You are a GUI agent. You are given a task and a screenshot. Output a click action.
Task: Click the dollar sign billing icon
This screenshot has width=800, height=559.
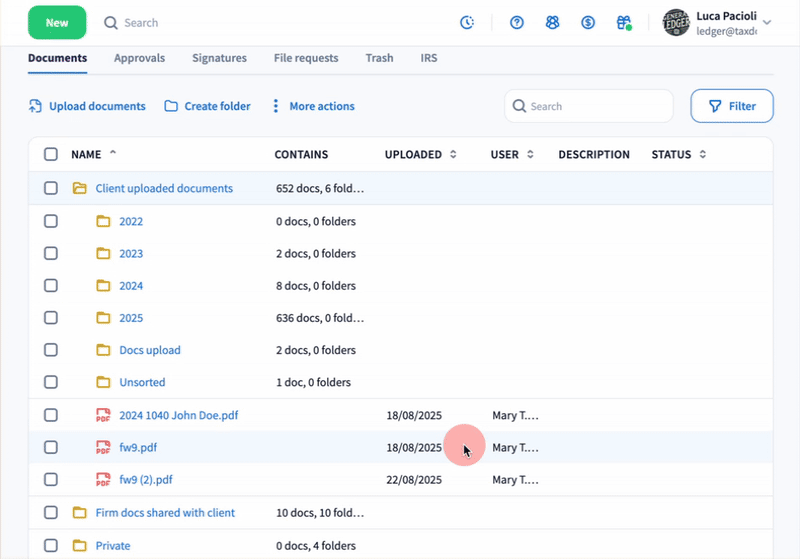click(588, 22)
